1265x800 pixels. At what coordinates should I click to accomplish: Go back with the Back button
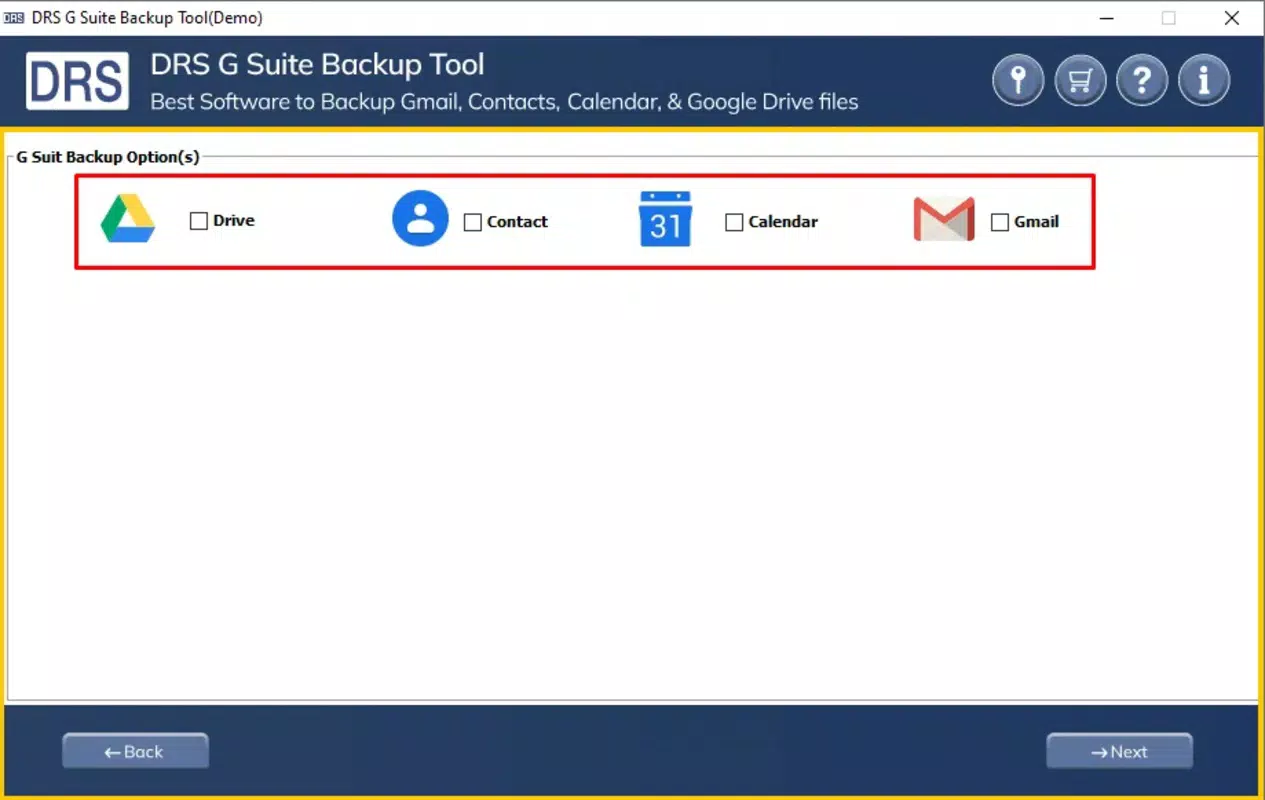(135, 751)
